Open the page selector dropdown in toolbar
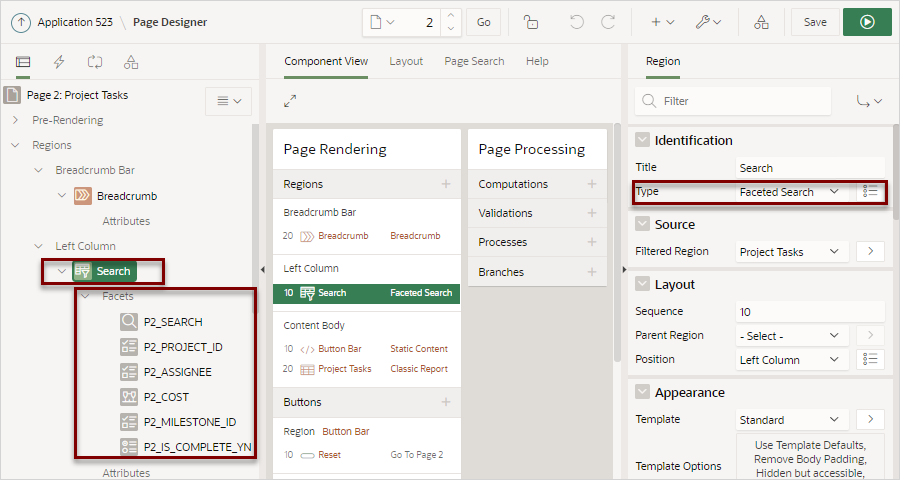 coord(382,22)
